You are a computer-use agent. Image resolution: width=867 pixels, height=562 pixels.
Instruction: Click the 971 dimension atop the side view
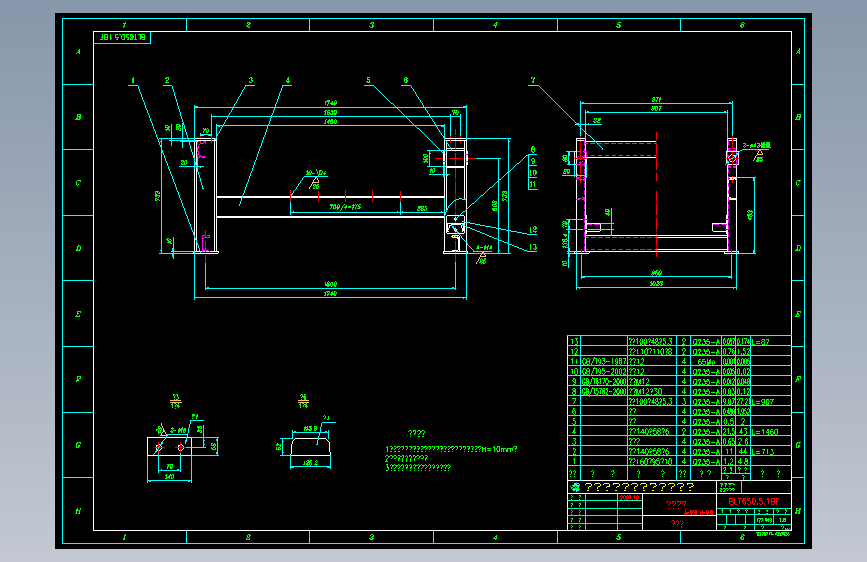[x=656, y=100]
